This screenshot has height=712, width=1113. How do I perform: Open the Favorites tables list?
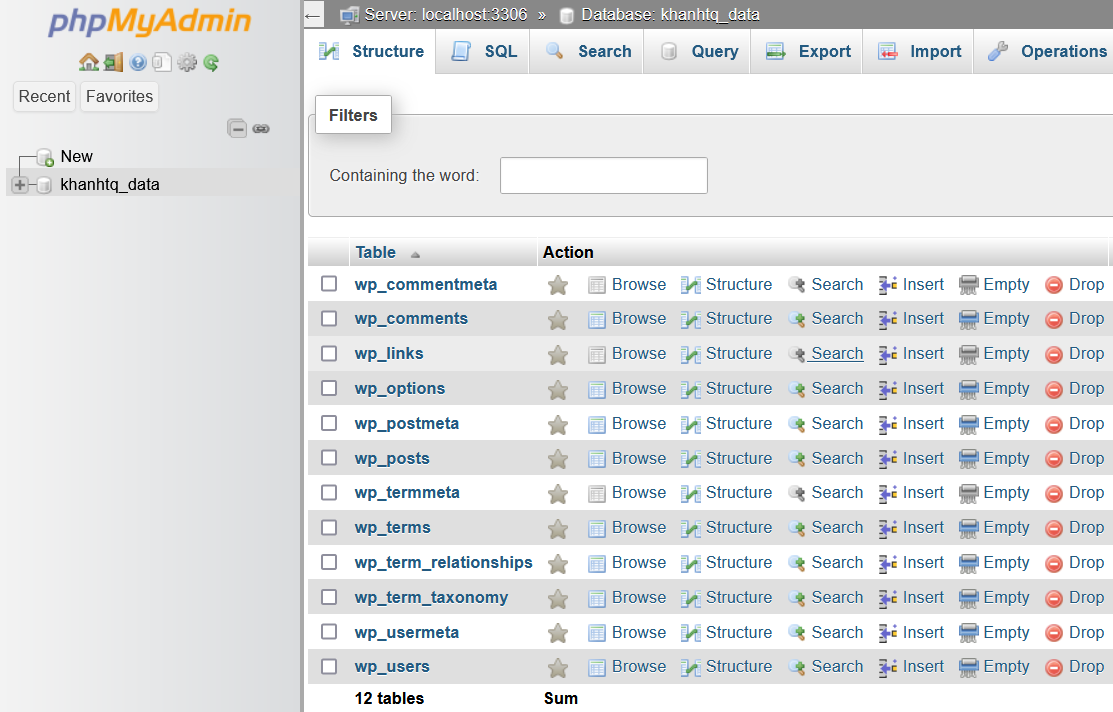(x=119, y=97)
